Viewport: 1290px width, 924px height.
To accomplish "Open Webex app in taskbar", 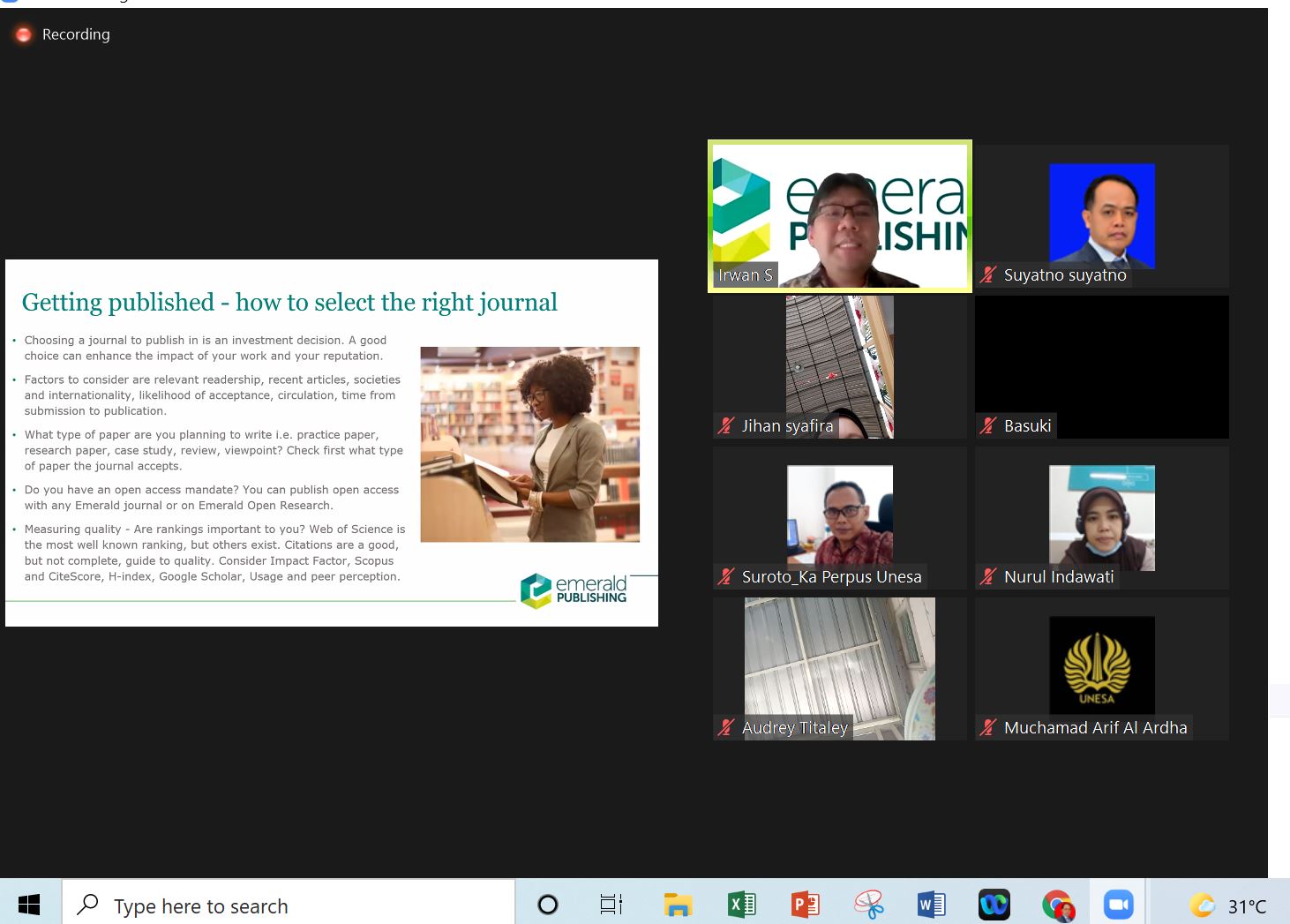I will (994, 905).
